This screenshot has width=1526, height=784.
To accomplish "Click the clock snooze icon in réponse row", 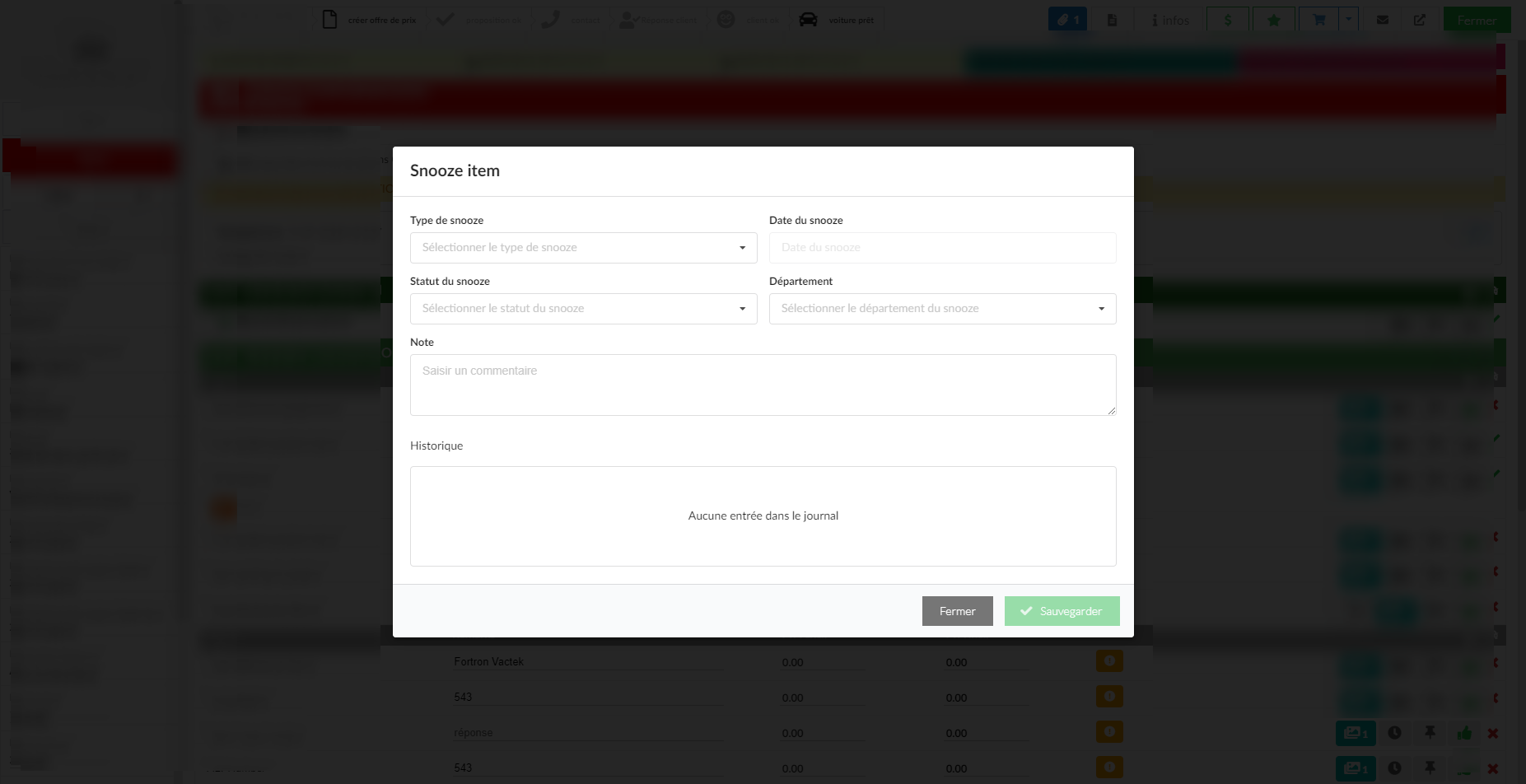I will click(1394, 733).
